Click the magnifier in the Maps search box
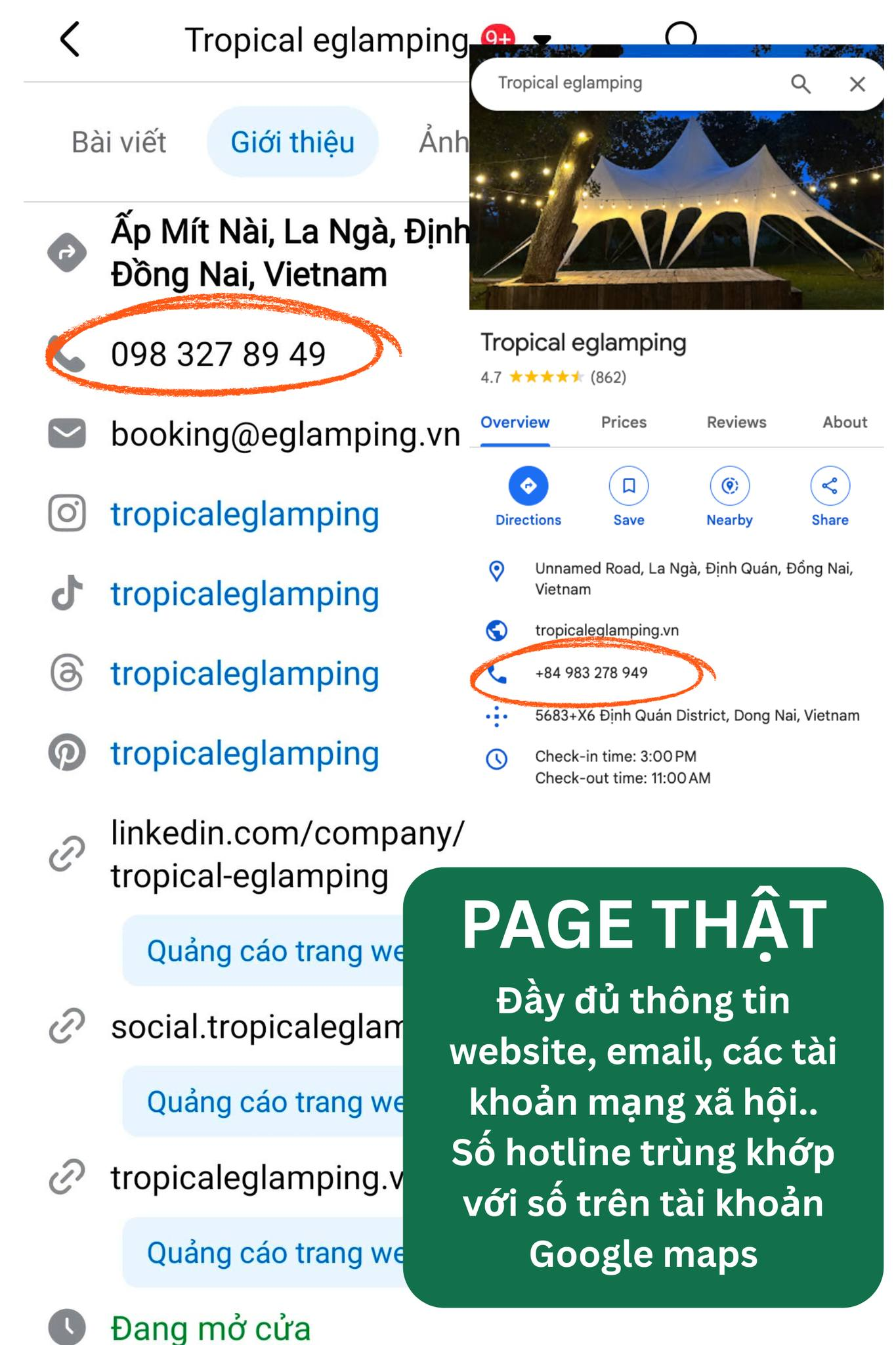The image size is (896, 1345). pos(800,83)
